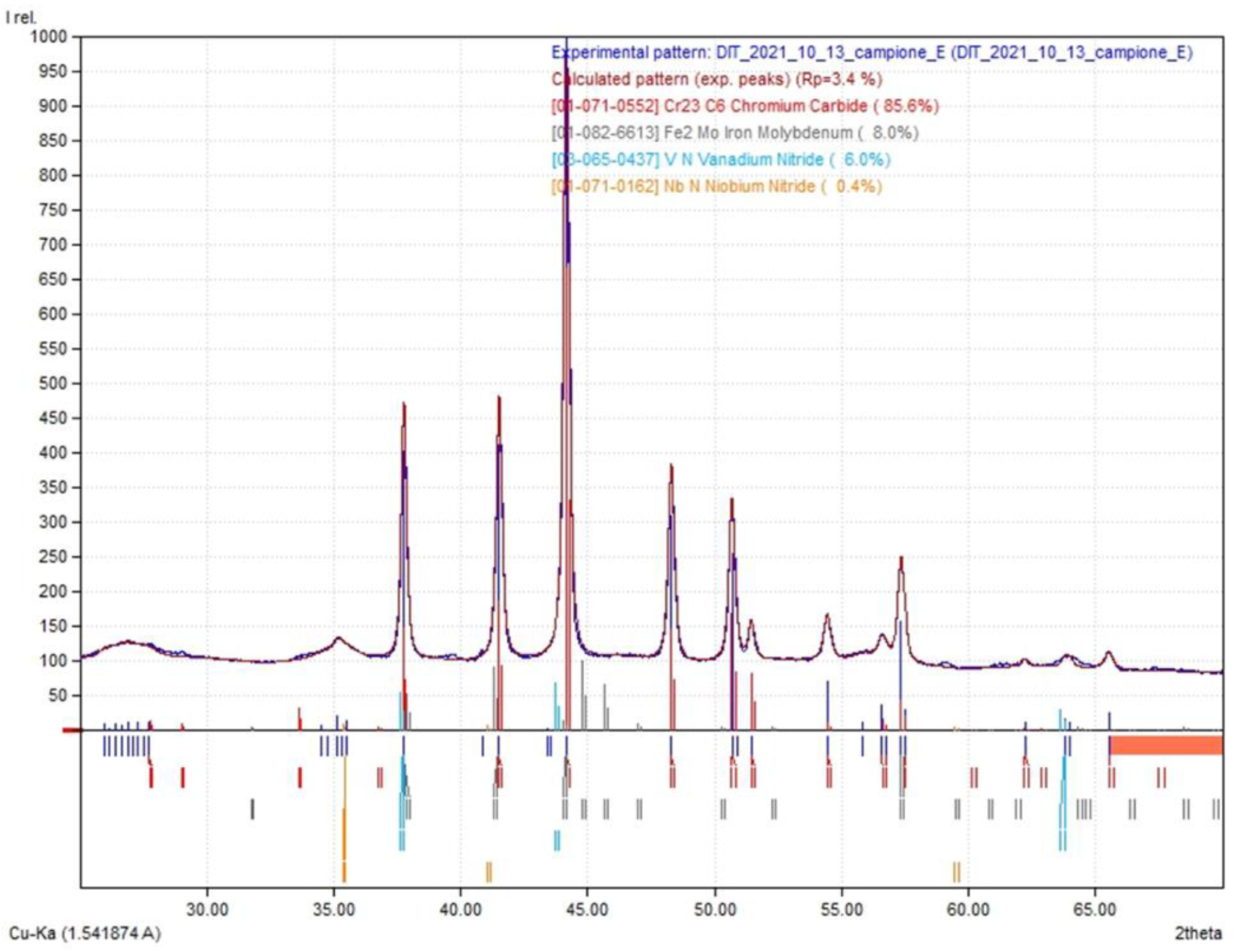This screenshot has width=1234, height=952.
Task: Click the Experimental pattern legend entry
Action: [872, 52]
